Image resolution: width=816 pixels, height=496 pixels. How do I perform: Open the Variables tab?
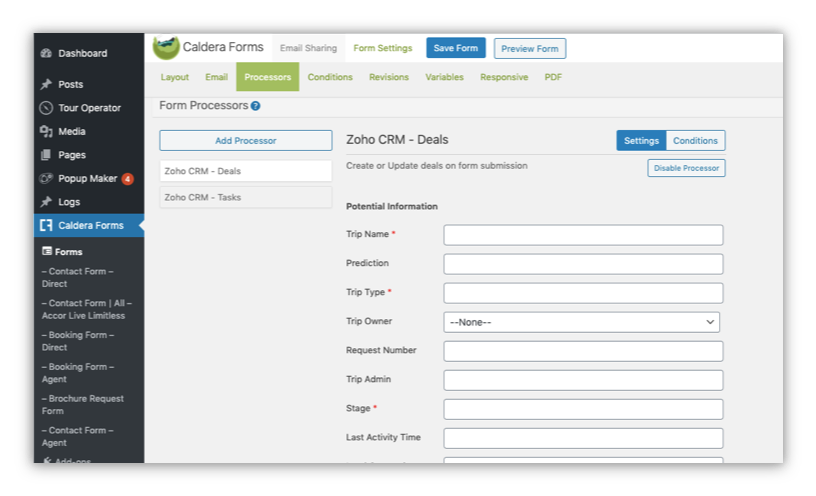tap(444, 77)
